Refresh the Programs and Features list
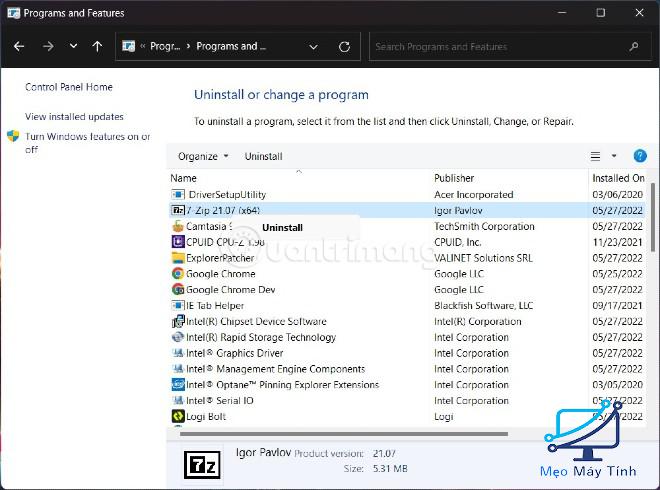 coord(344,47)
